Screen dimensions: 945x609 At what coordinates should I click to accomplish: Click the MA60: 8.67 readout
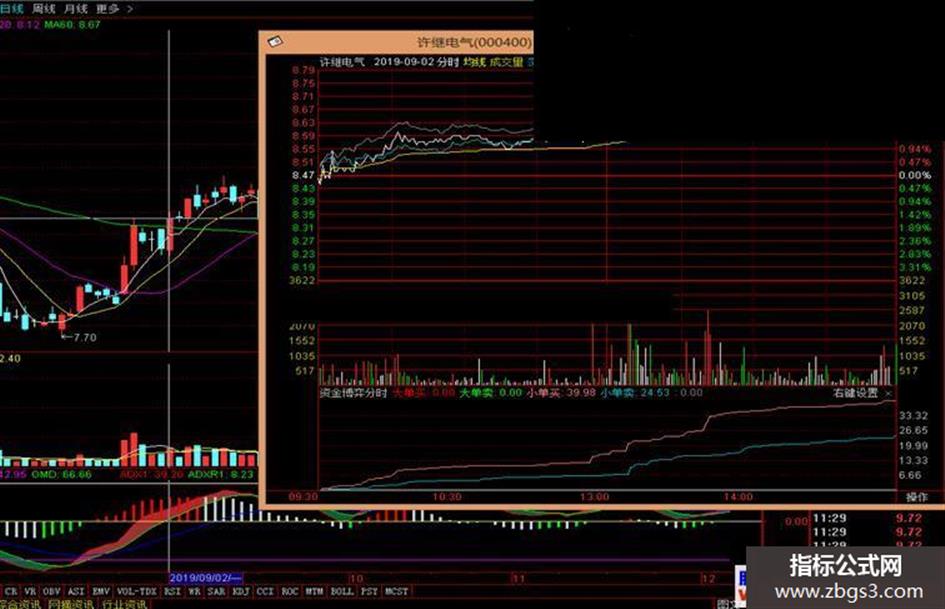click(72, 25)
